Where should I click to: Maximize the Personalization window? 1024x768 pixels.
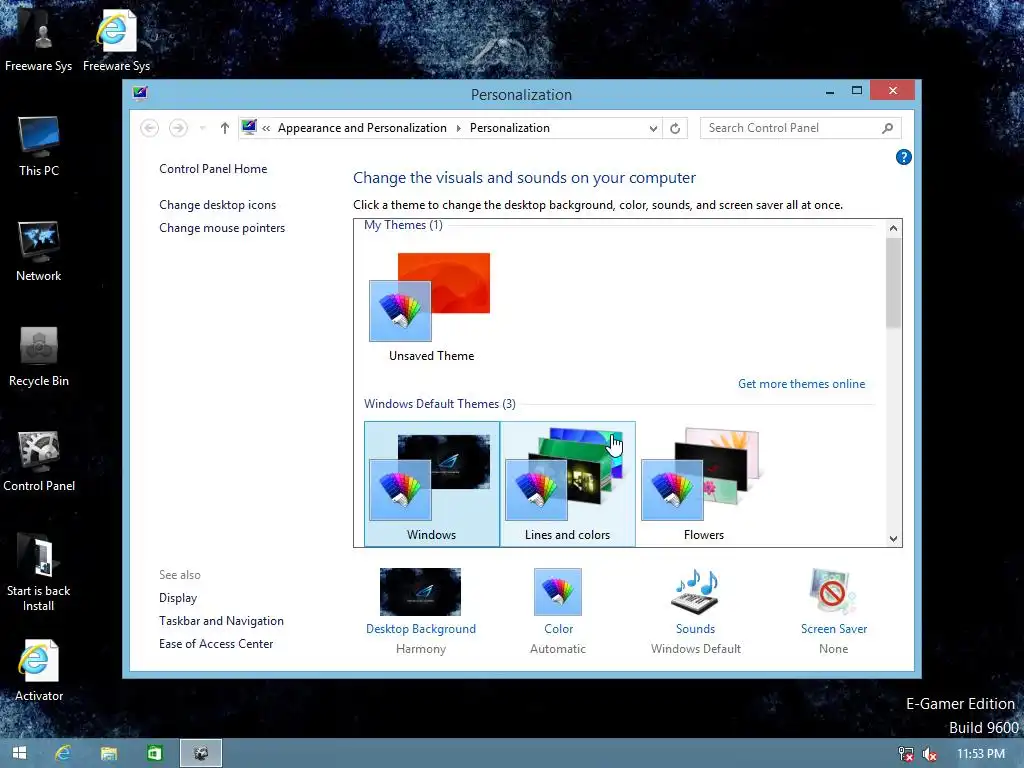coord(856,91)
